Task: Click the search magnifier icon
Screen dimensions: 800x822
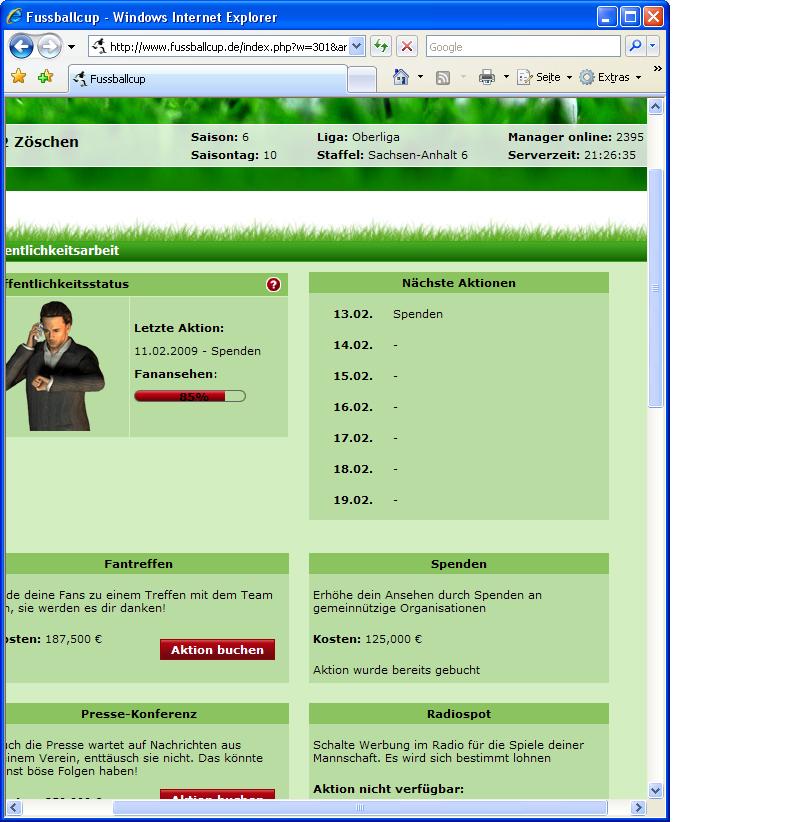Action: (x=634, y=47)
